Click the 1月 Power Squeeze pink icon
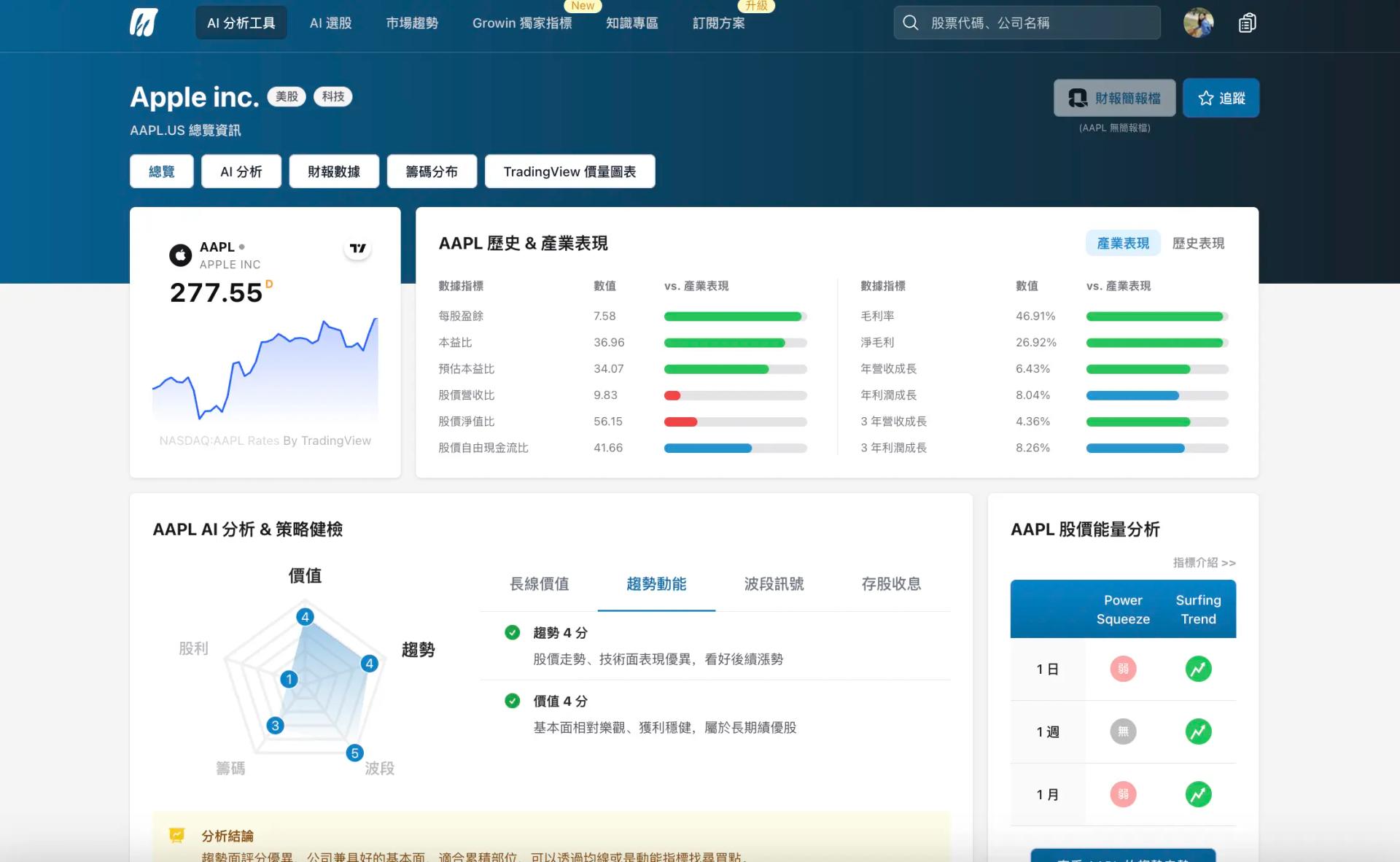The image size is (1400, 862). [x=1123, y=794]
